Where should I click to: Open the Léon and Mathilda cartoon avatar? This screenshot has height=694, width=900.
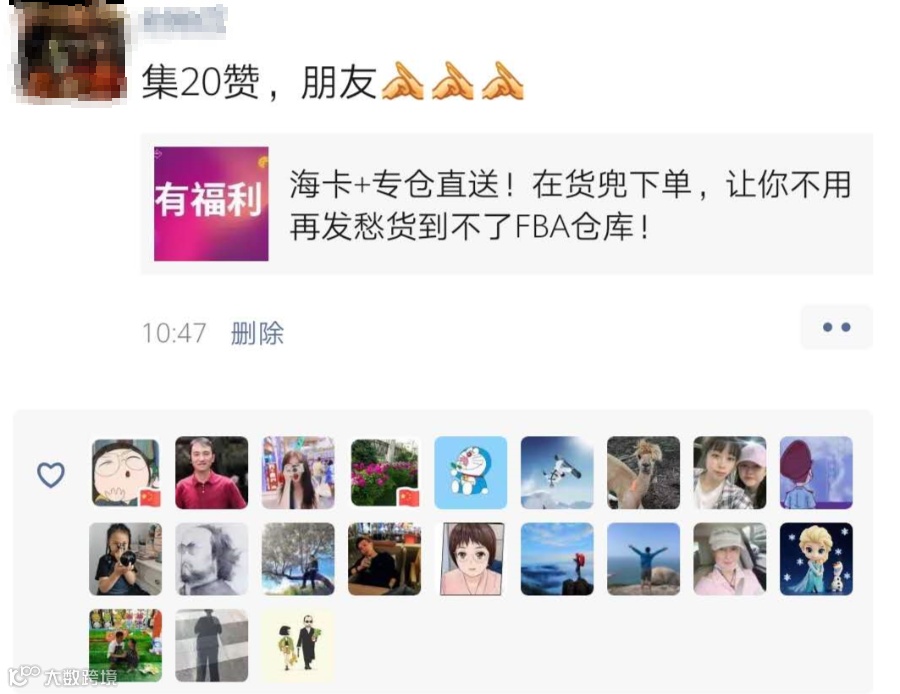coord(298,645)
